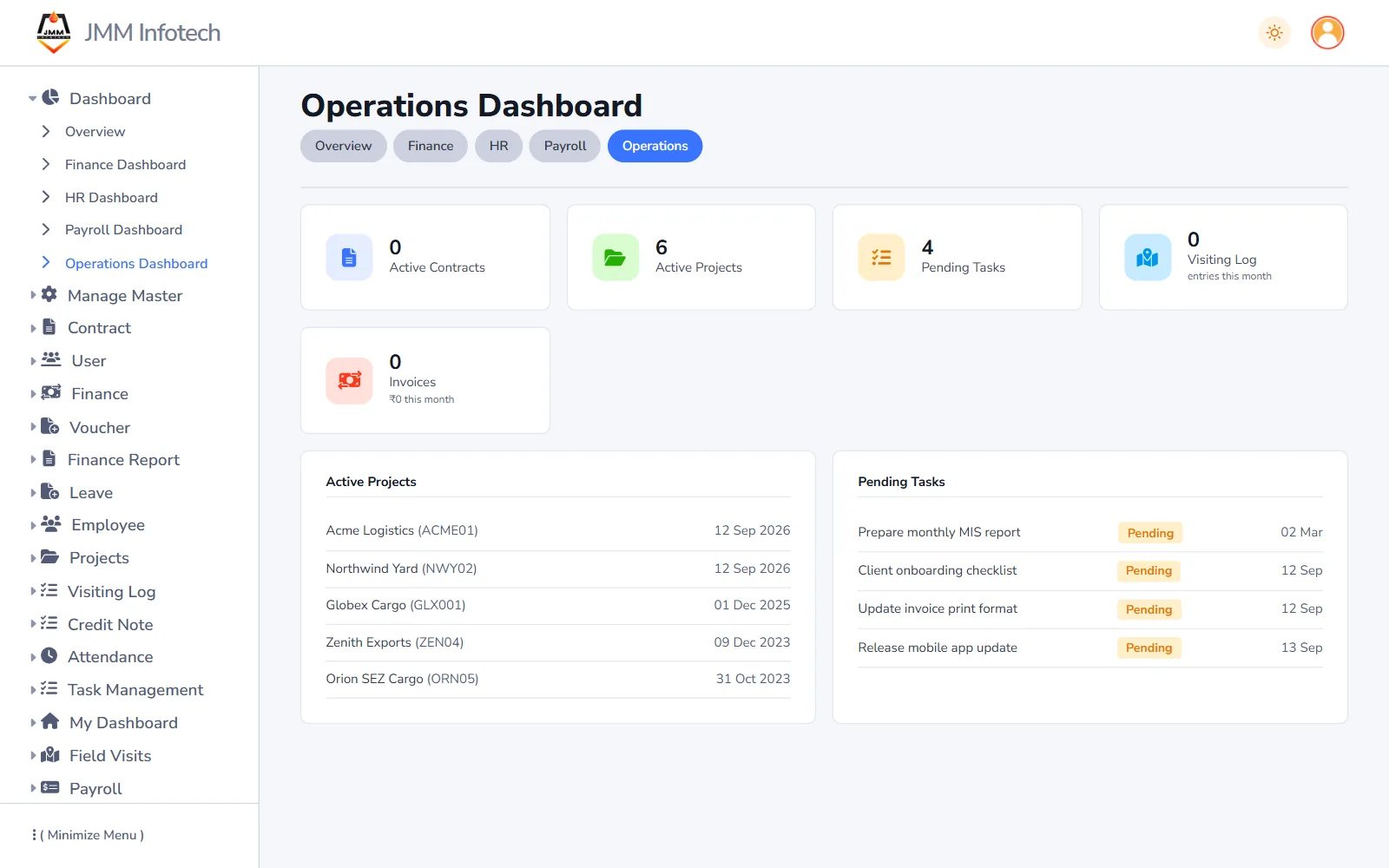The width and height of the screenshot is (1389, 868).
Task: Click the Employee people icon in sidebar
Action: click(51, 523)
